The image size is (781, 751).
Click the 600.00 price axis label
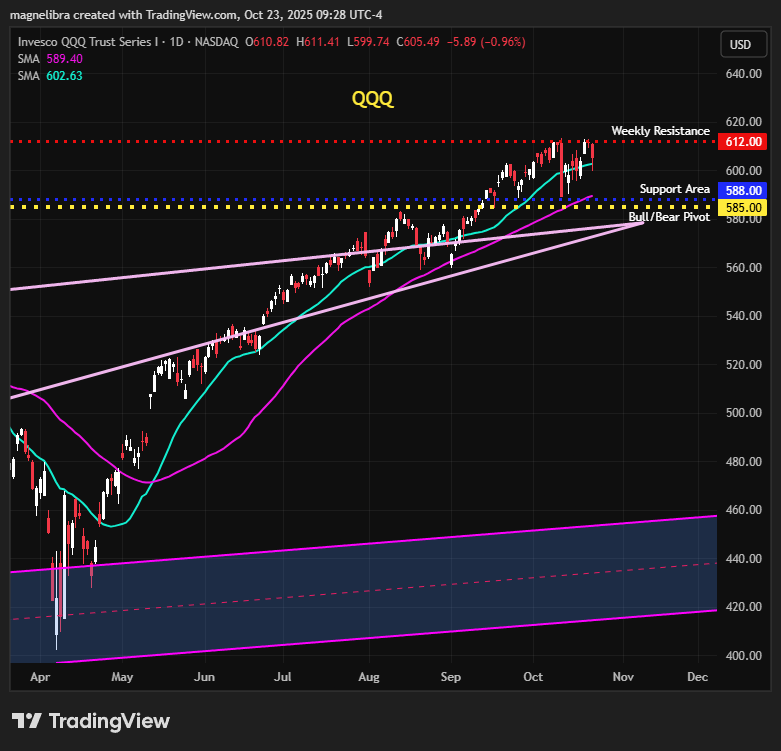tap(744, 170)
